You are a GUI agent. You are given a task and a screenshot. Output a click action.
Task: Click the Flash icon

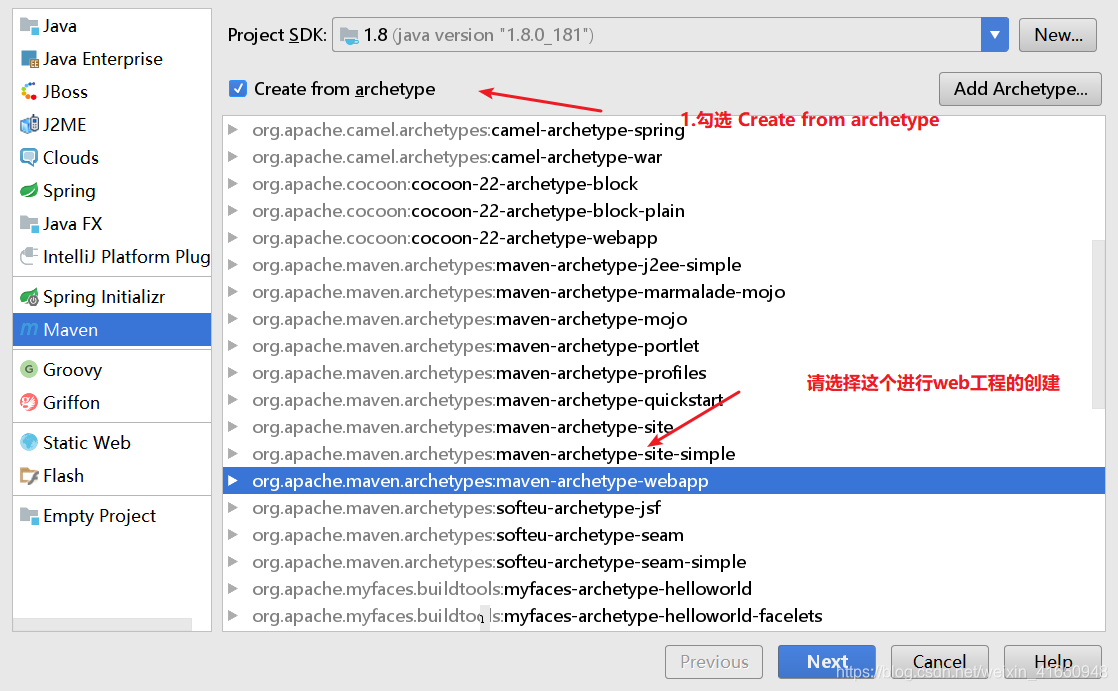[x=29, y=476]
